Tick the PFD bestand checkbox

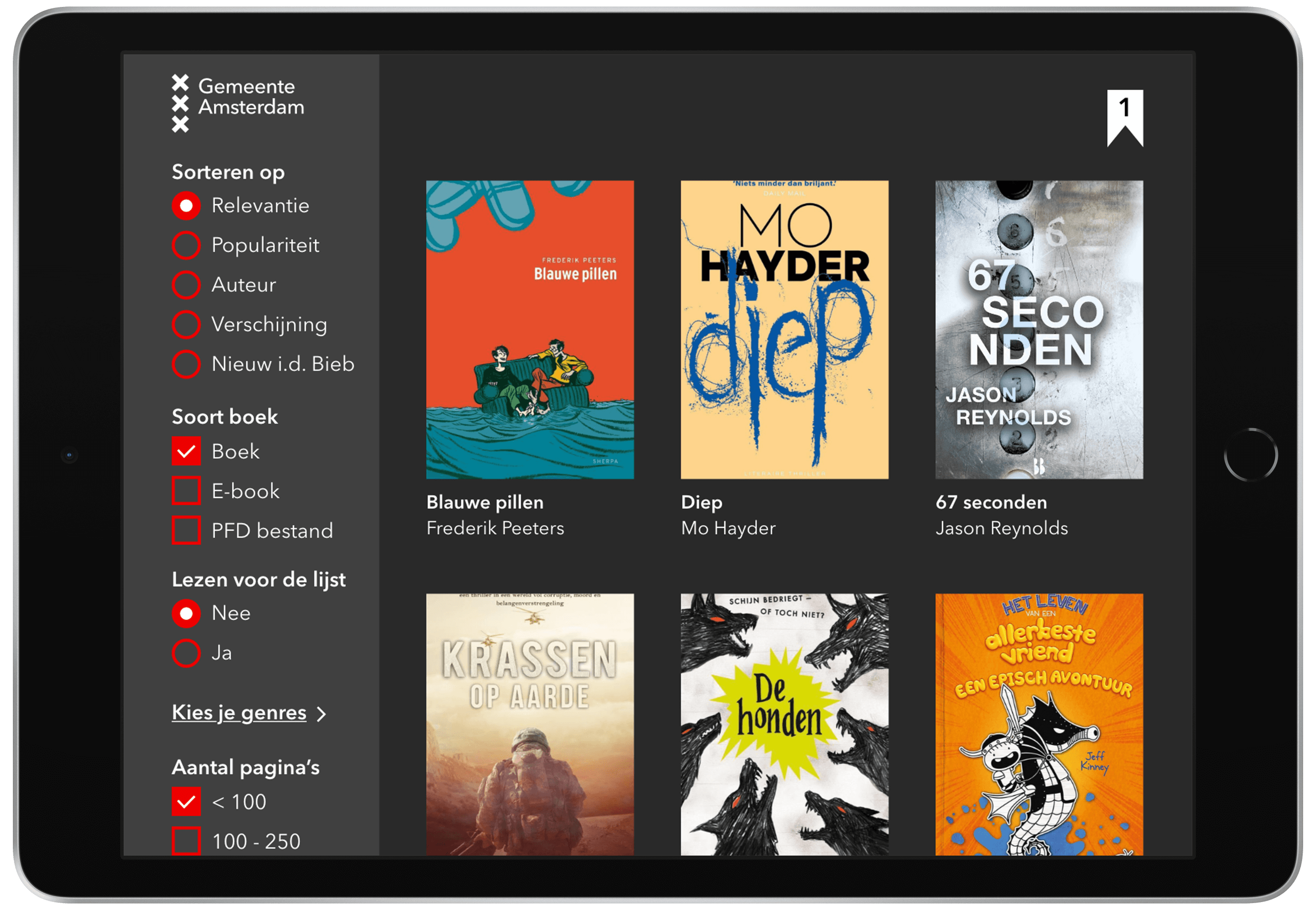(186, 530)
